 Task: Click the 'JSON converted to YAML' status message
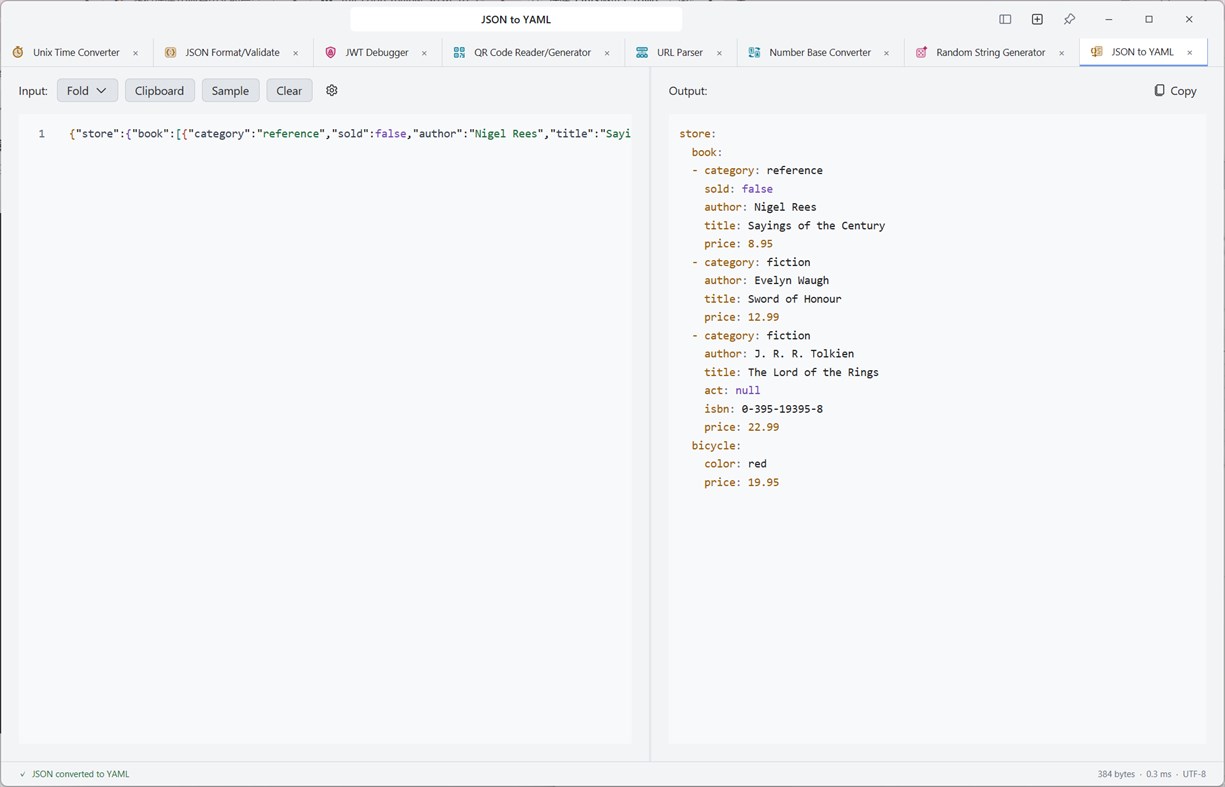point(80,774)
